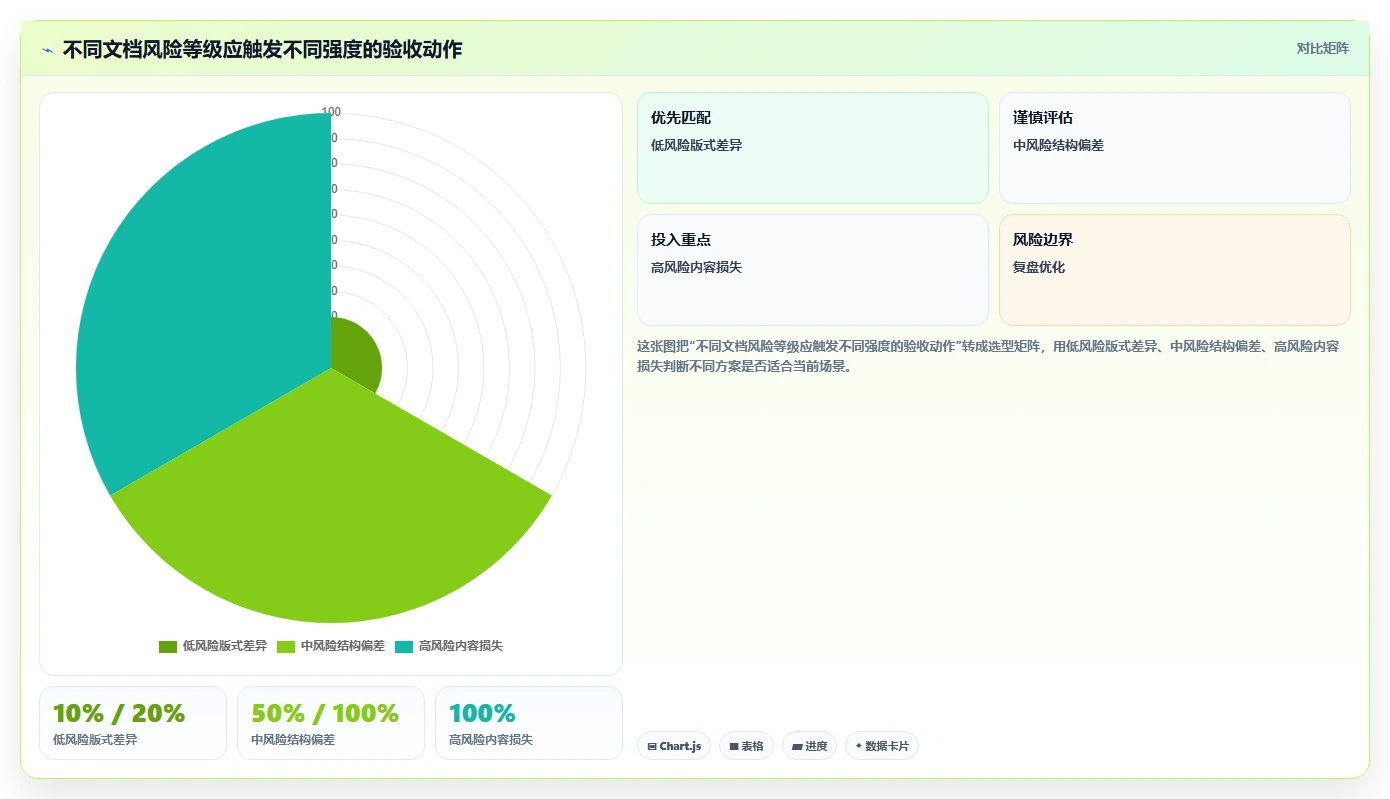This screenshot has width=1390, height=799.
Task: Click the icon inside Chart.js chip
Action: (652, 747)
